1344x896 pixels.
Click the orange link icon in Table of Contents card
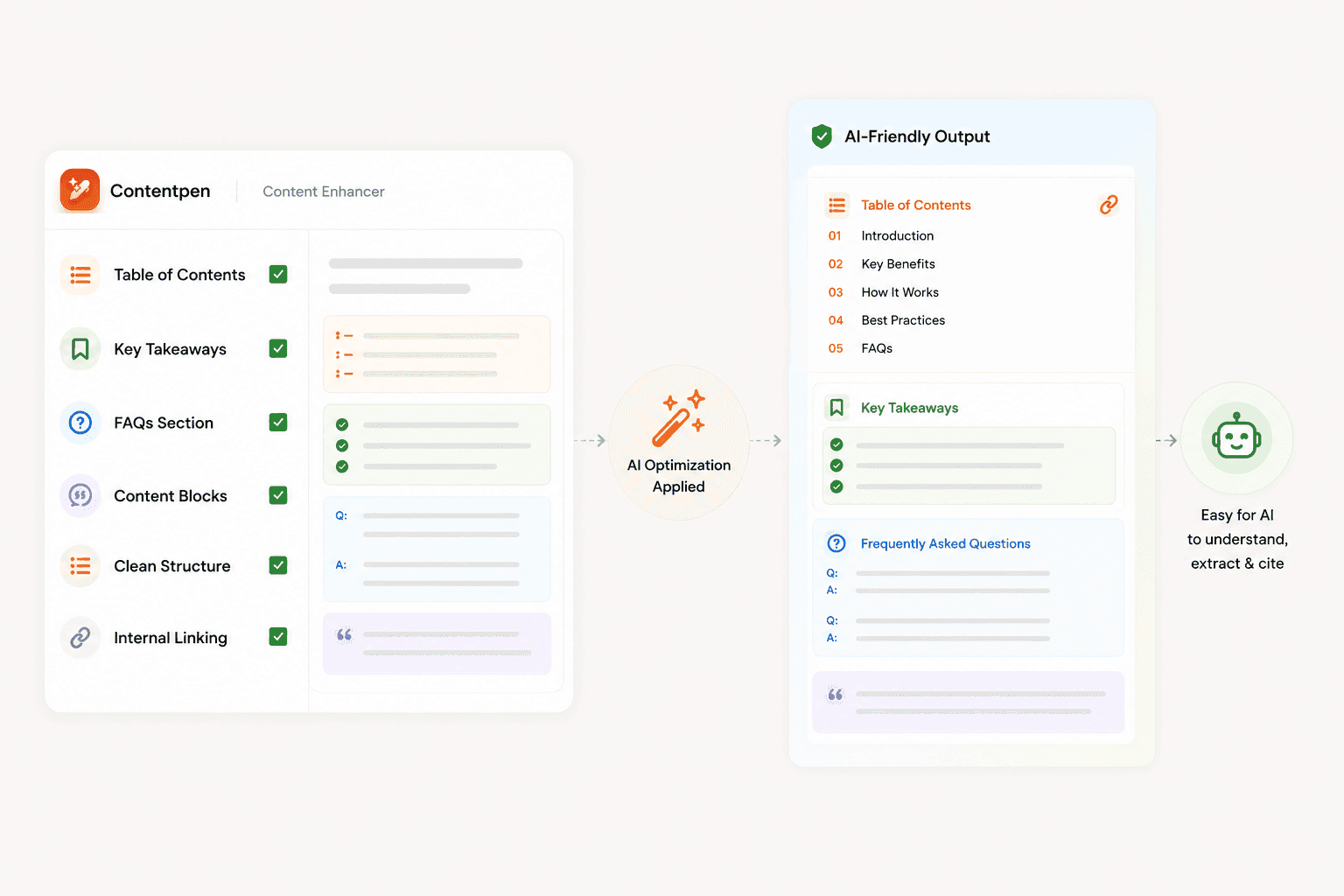1109,205
